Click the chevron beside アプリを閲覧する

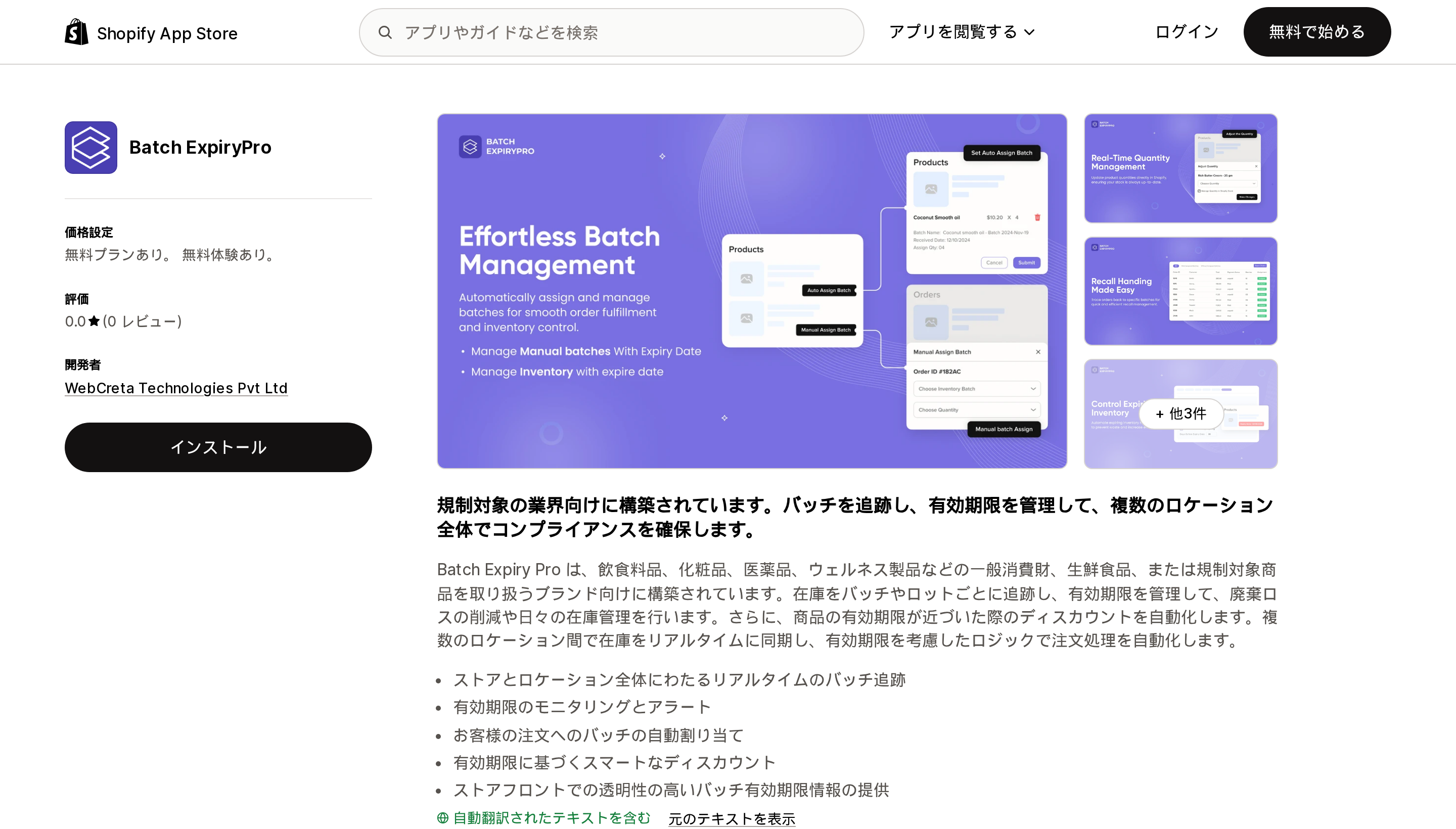[1029, 32]
